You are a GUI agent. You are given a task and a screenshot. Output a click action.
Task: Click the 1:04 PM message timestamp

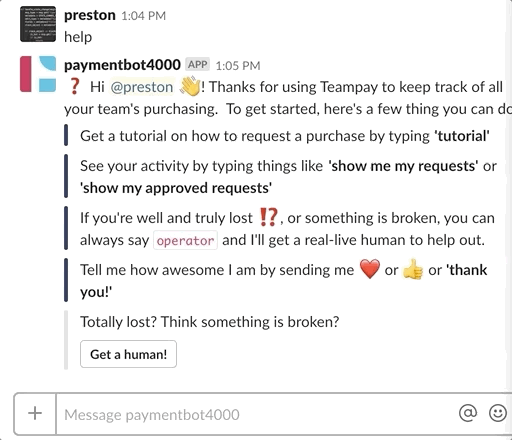point(143,16)
